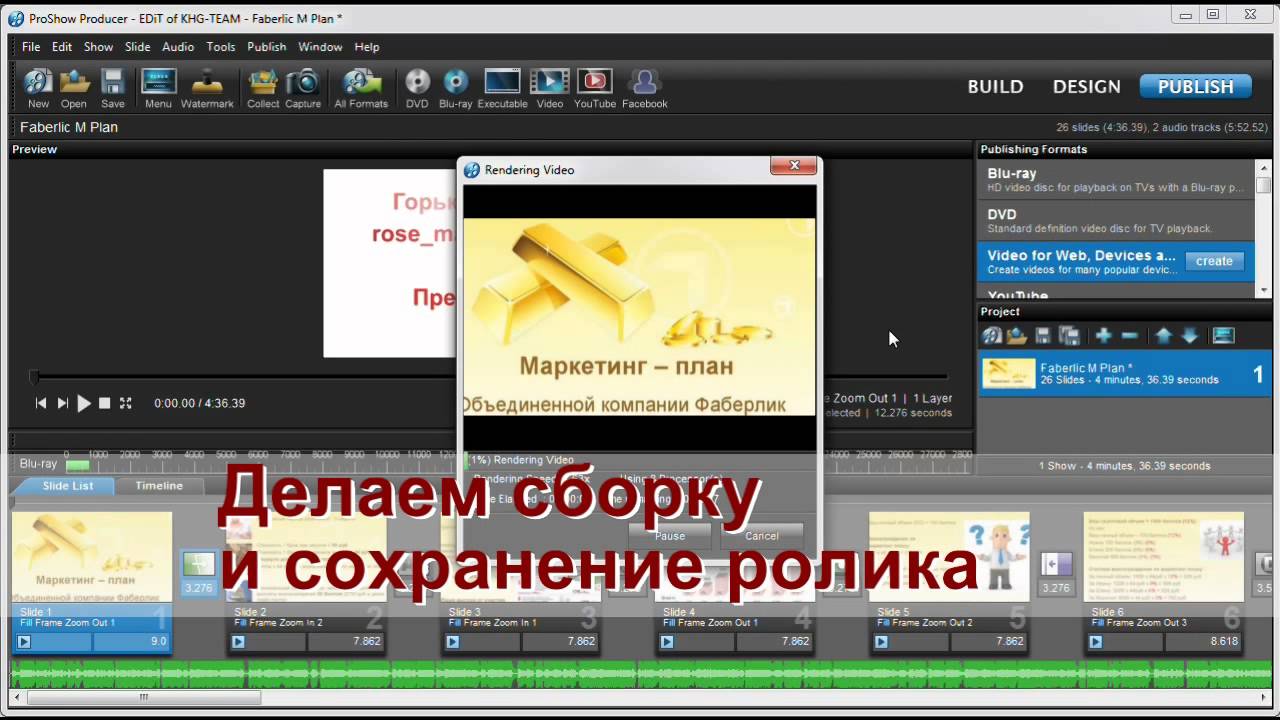
Task: Click the preview seek bar handle
Action: point(34,377)
